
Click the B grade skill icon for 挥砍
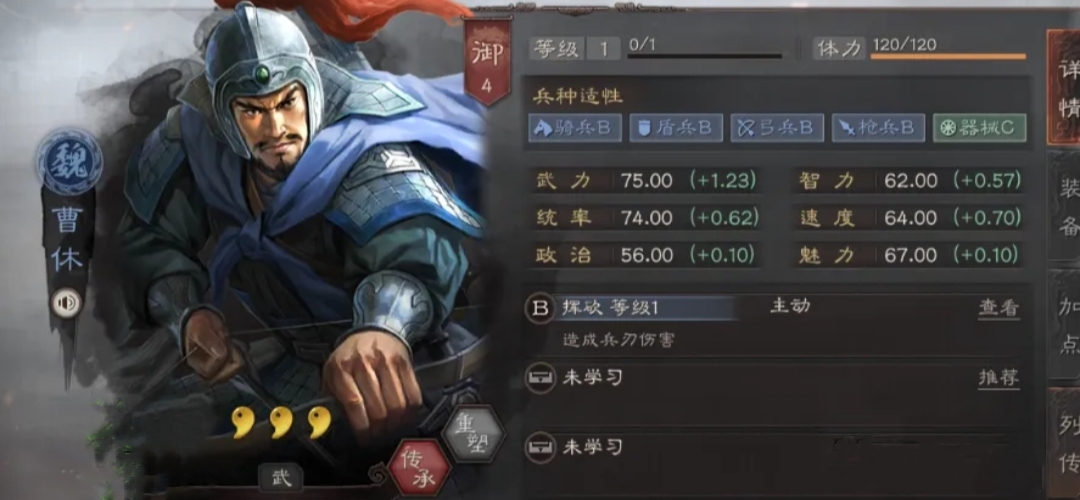[x=541, y=309]
